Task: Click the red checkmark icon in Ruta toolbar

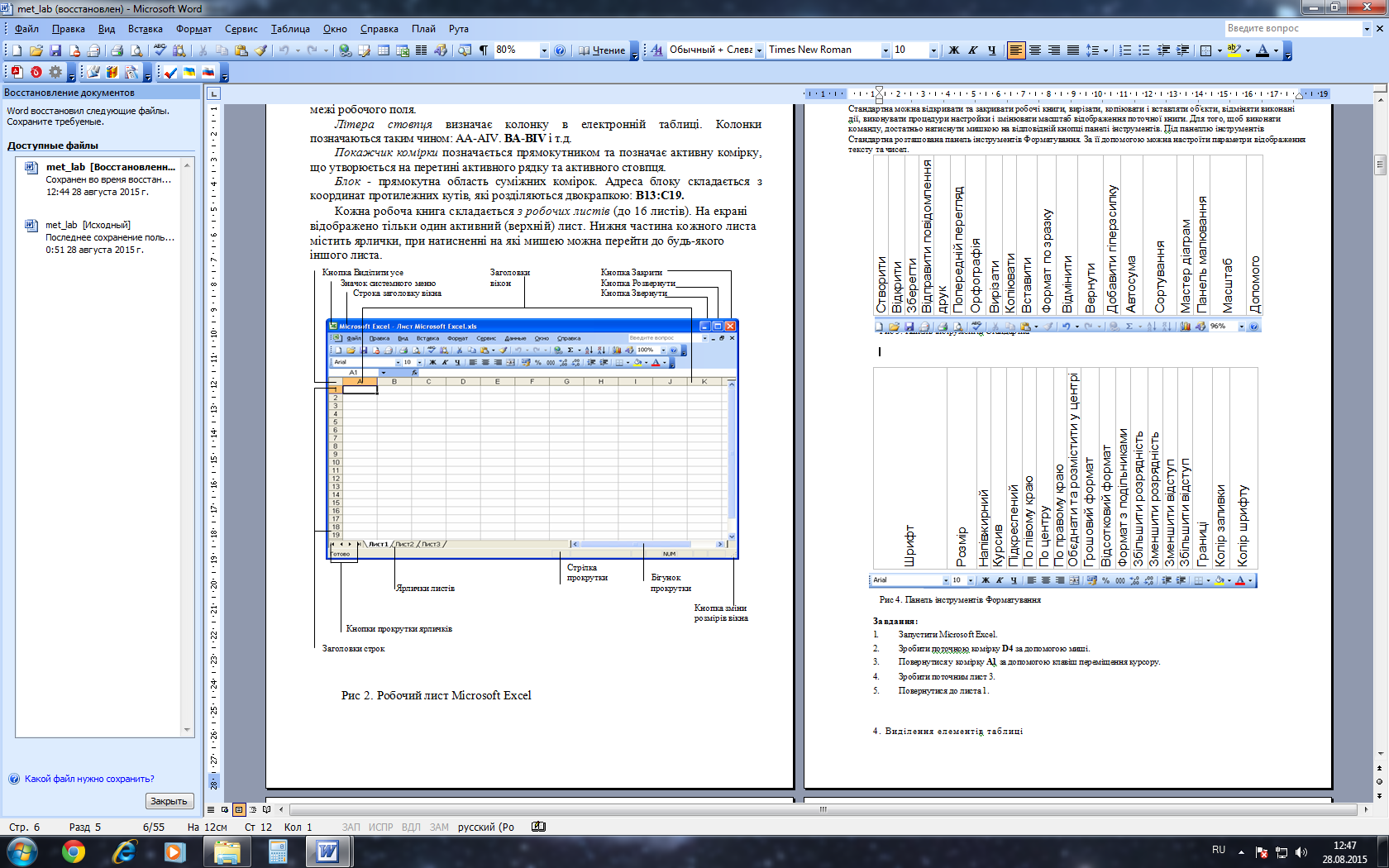Action: (x=170, y=73)
